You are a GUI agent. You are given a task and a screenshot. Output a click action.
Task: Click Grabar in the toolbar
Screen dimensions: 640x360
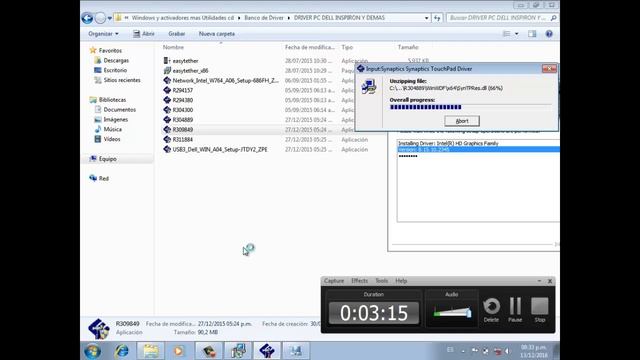pyautogui.click(x=177, y=34)
